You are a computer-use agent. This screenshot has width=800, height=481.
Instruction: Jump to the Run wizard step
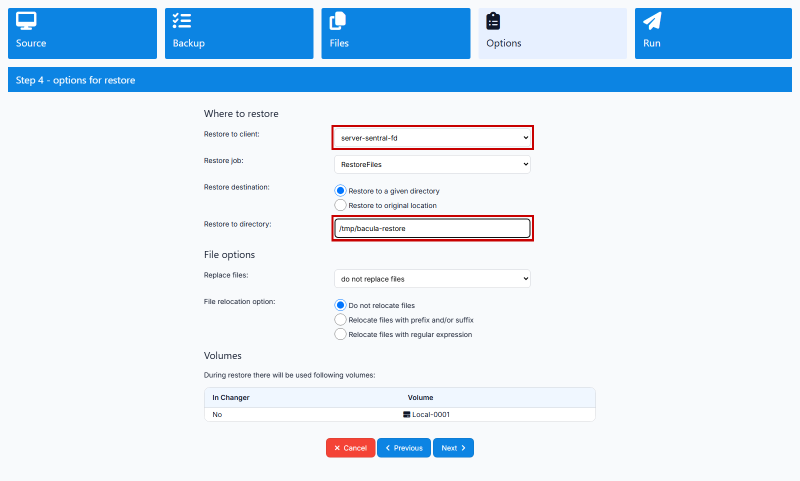[x=713, y=33]
